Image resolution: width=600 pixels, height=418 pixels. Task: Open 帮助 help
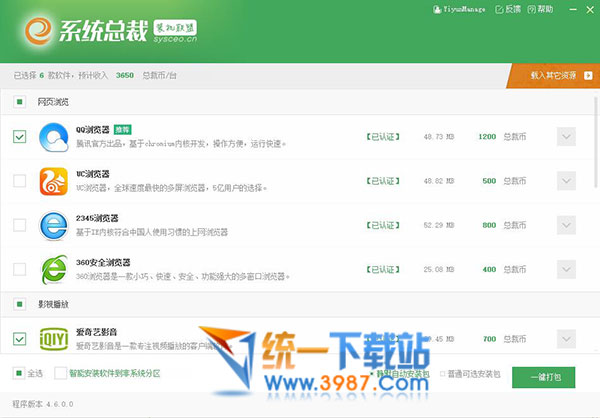point(540,9)
